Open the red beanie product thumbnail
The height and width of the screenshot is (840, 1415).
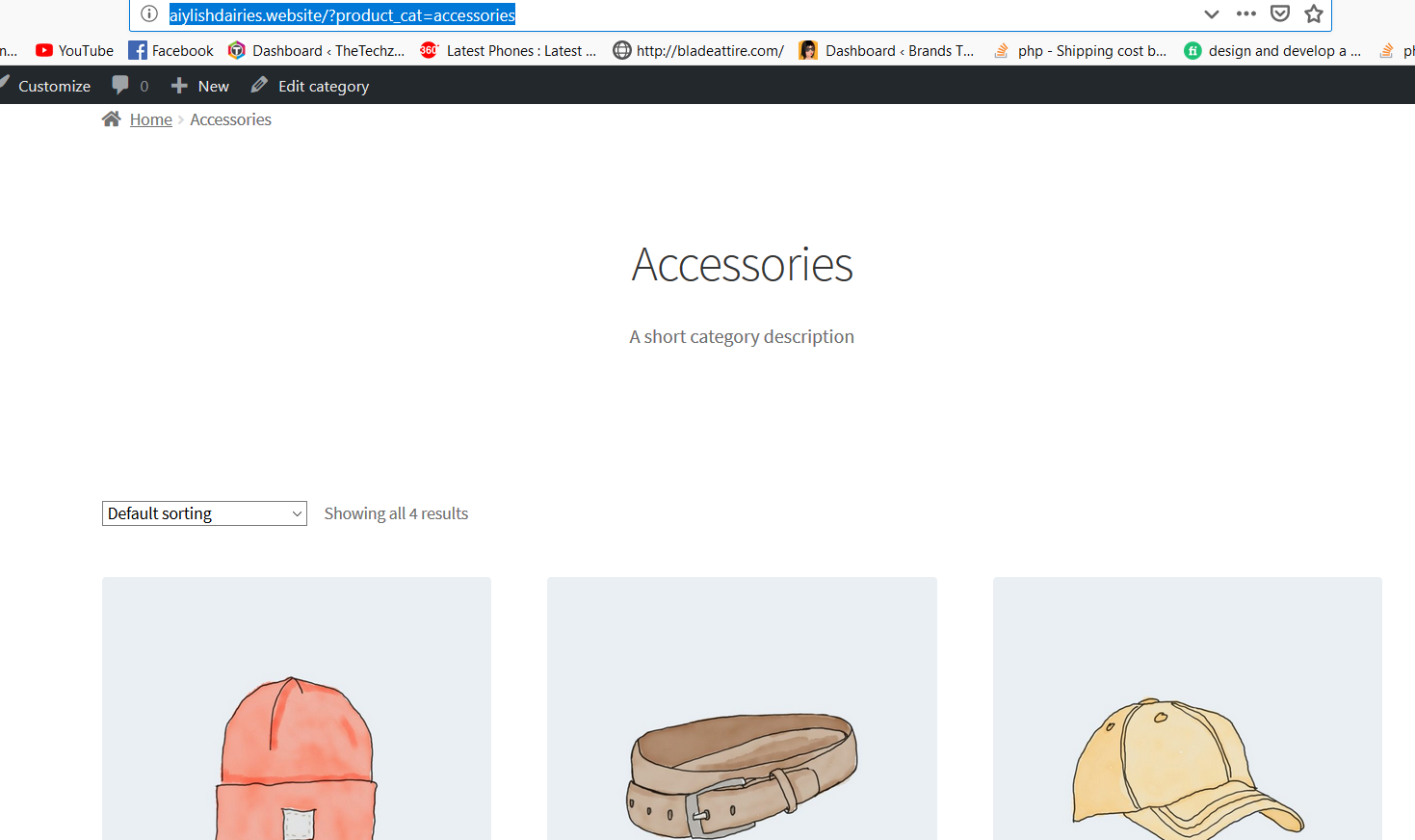tap(297, 709)
